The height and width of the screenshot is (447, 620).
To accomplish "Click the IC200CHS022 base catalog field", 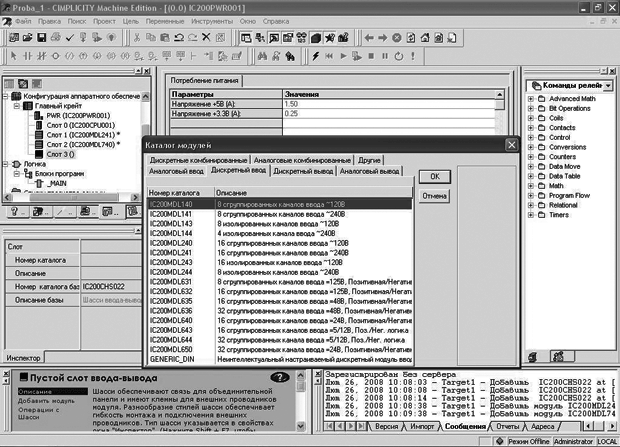I will pyautogui.click(x=111, y=287).
